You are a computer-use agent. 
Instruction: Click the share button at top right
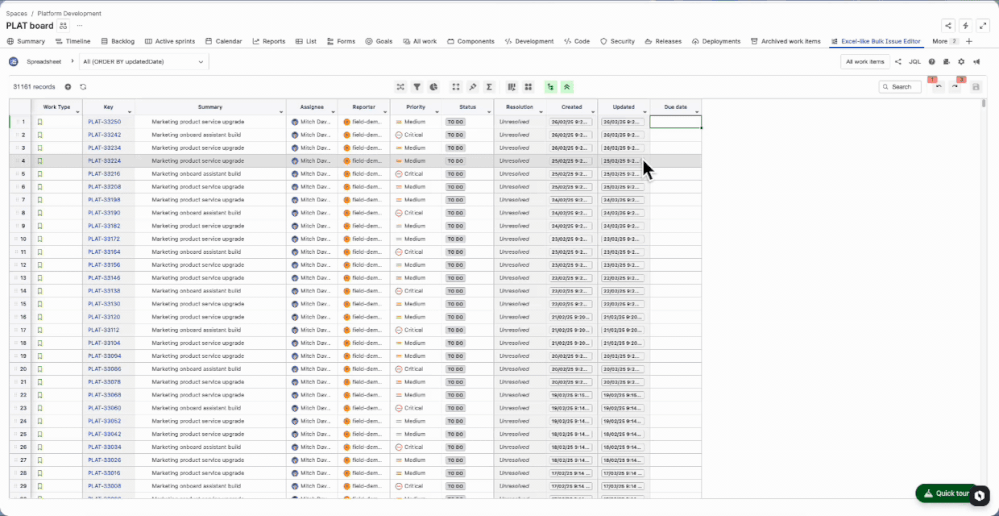(949, 25)
